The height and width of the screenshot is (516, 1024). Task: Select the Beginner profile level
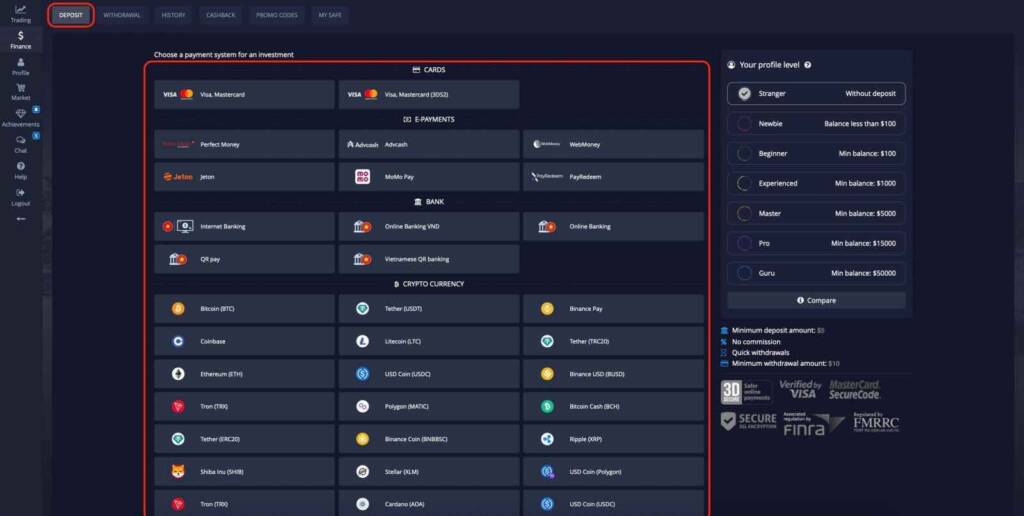tap(816, 153)
